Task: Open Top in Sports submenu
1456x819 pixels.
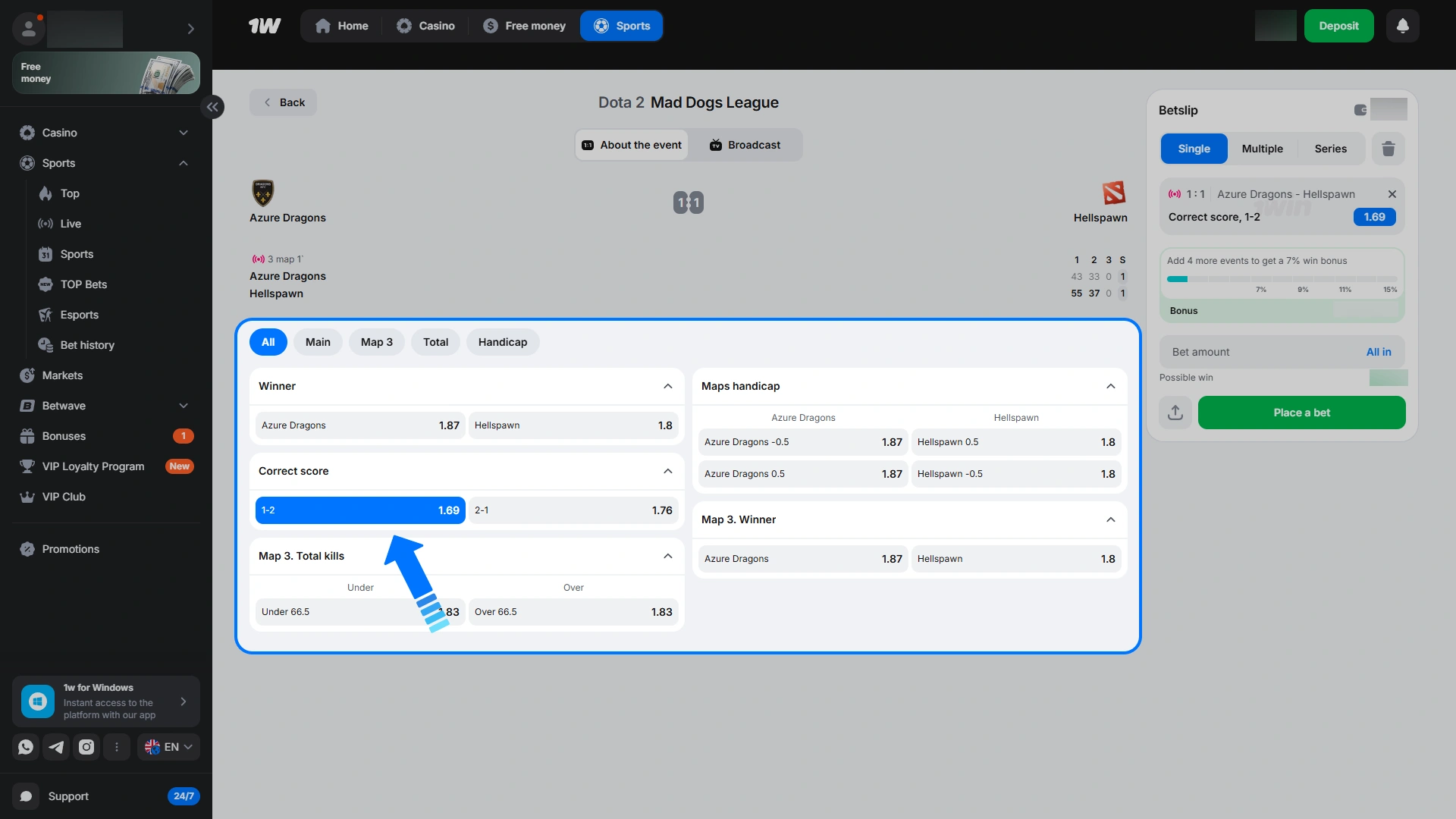Action: (70, 193)
